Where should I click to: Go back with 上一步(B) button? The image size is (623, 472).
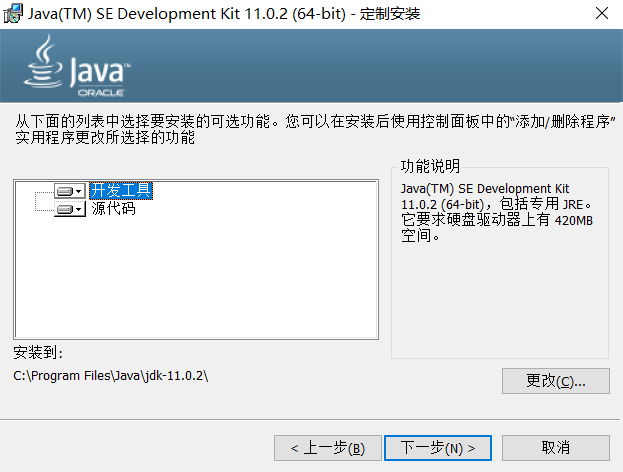(328, 448)
